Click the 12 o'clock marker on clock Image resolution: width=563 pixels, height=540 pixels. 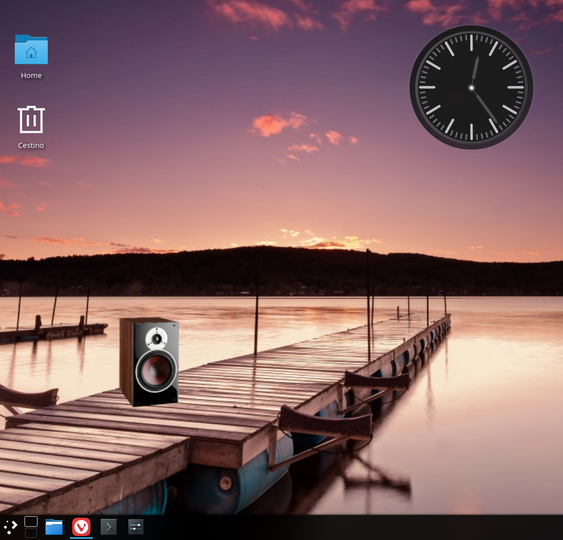pyautogui.click(x=471, y=42)
